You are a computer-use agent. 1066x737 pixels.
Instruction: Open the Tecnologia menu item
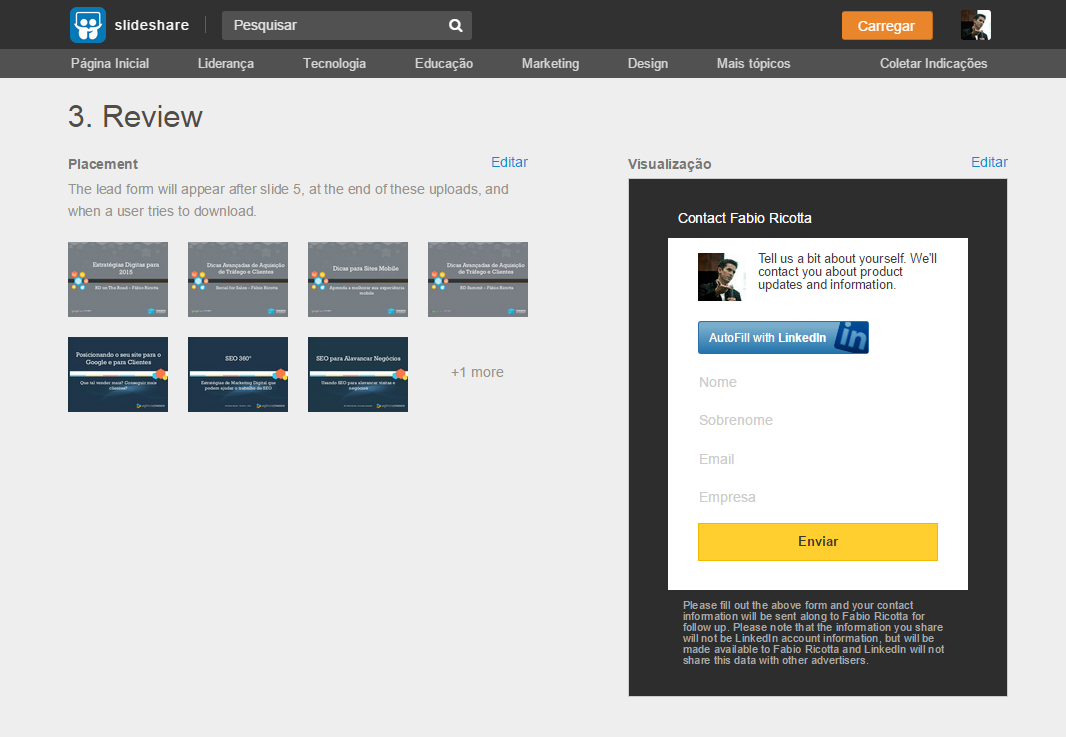tap(334, 63)
